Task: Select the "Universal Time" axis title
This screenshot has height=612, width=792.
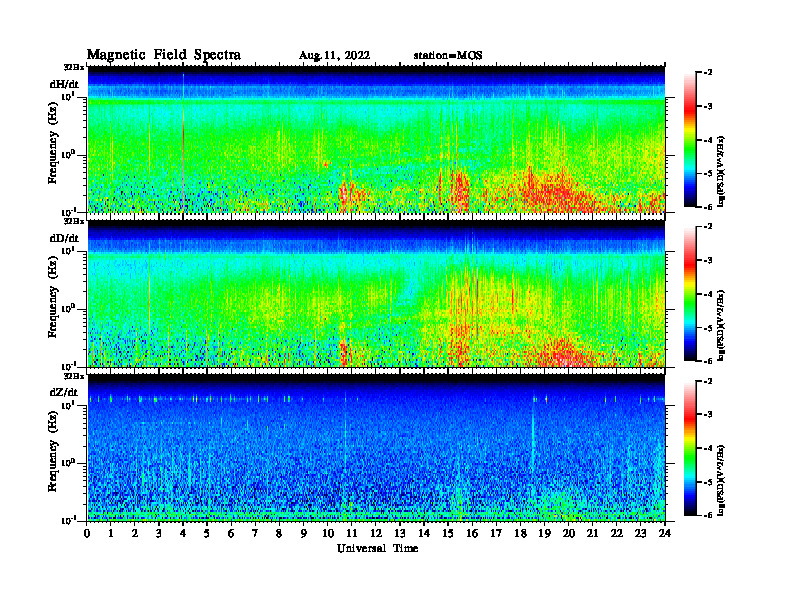Action: coord(377,548)
